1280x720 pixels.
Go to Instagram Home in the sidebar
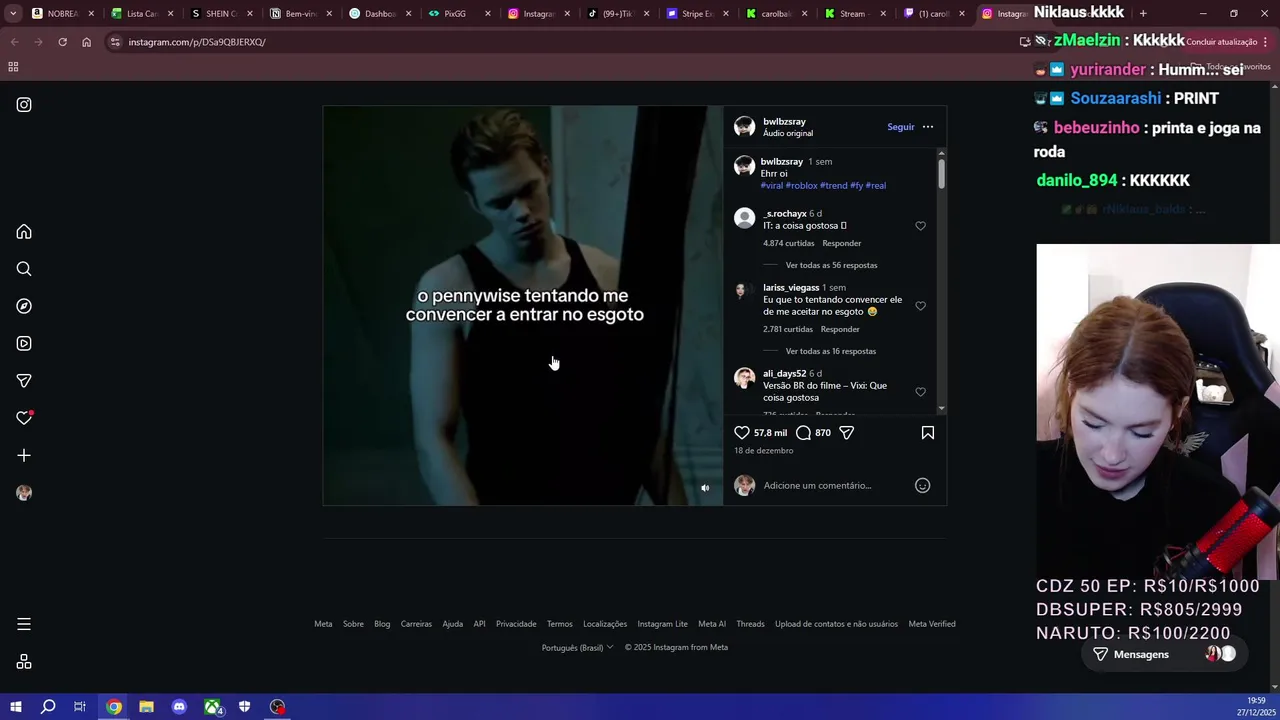24,232
